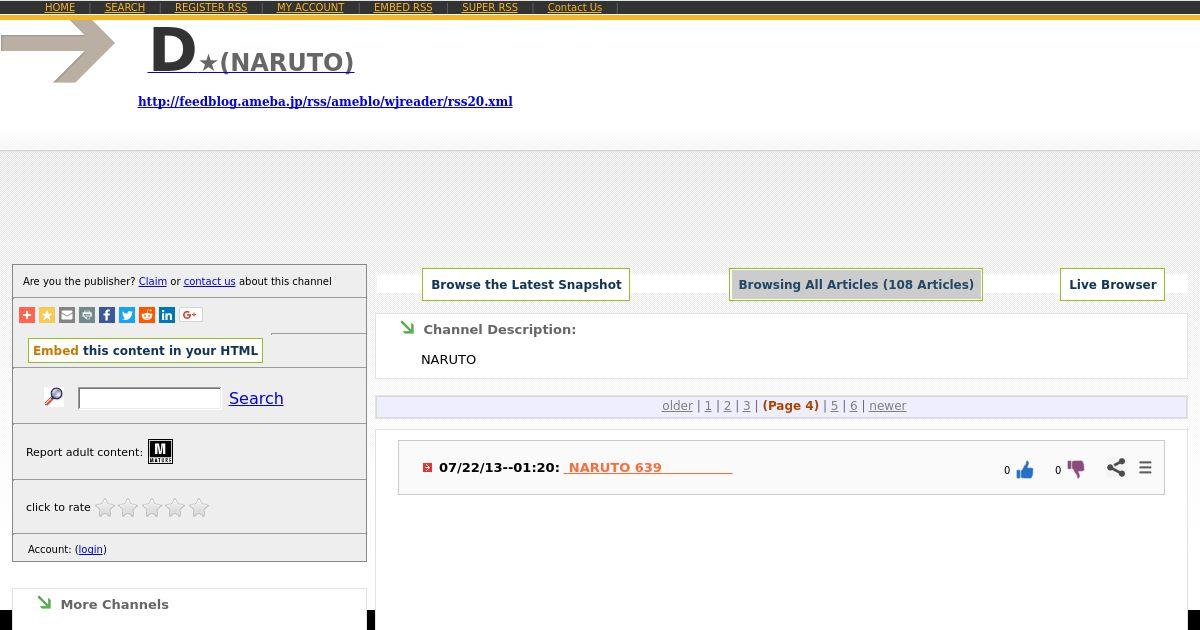The width and height of the screenshot is (1200, 630).
Task: Click Embed this content in your HTML
Action: (x=145, y=350)
